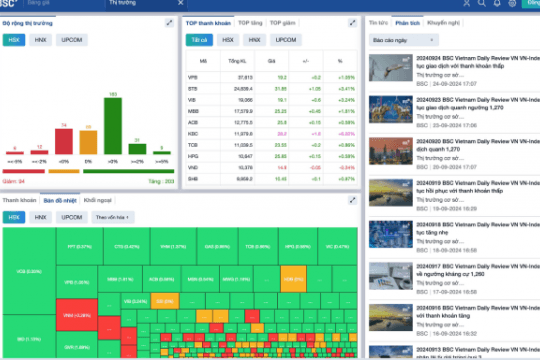
Task: Switch to the Khối ngoại tab
Action: (97, 200)
